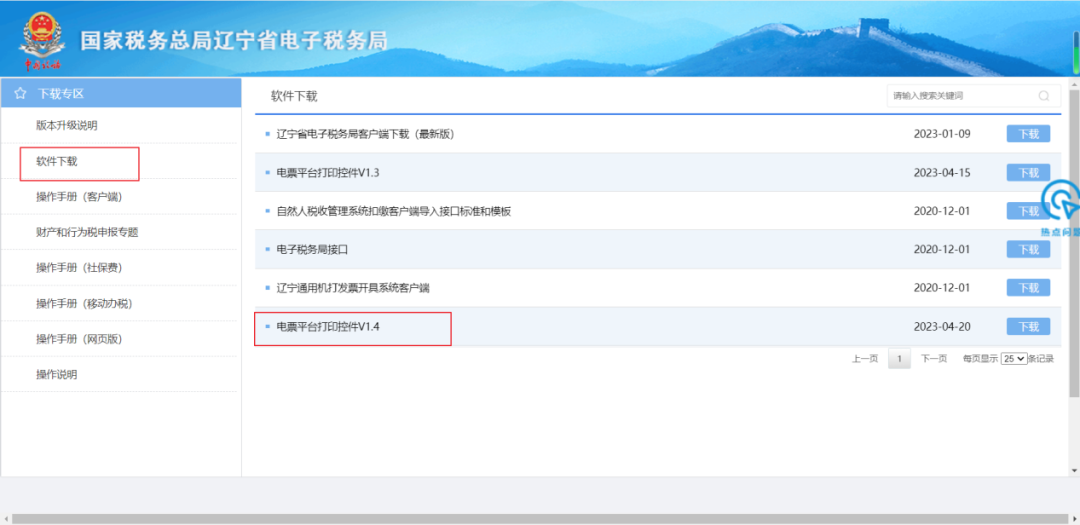This screenshot has height=525, width=1080.
Task: Open link 辽宁通用机打发票开具系统客户端
Action: (353, 287)
